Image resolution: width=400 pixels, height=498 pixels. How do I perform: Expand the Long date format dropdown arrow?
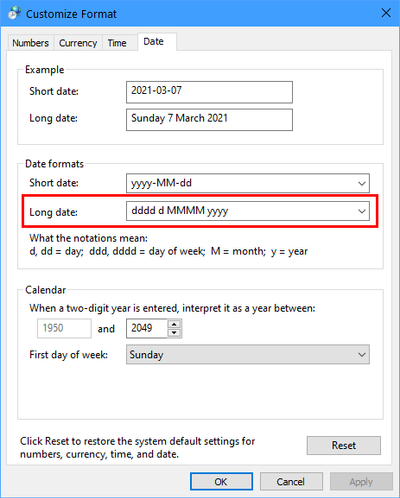click(362, 211)
